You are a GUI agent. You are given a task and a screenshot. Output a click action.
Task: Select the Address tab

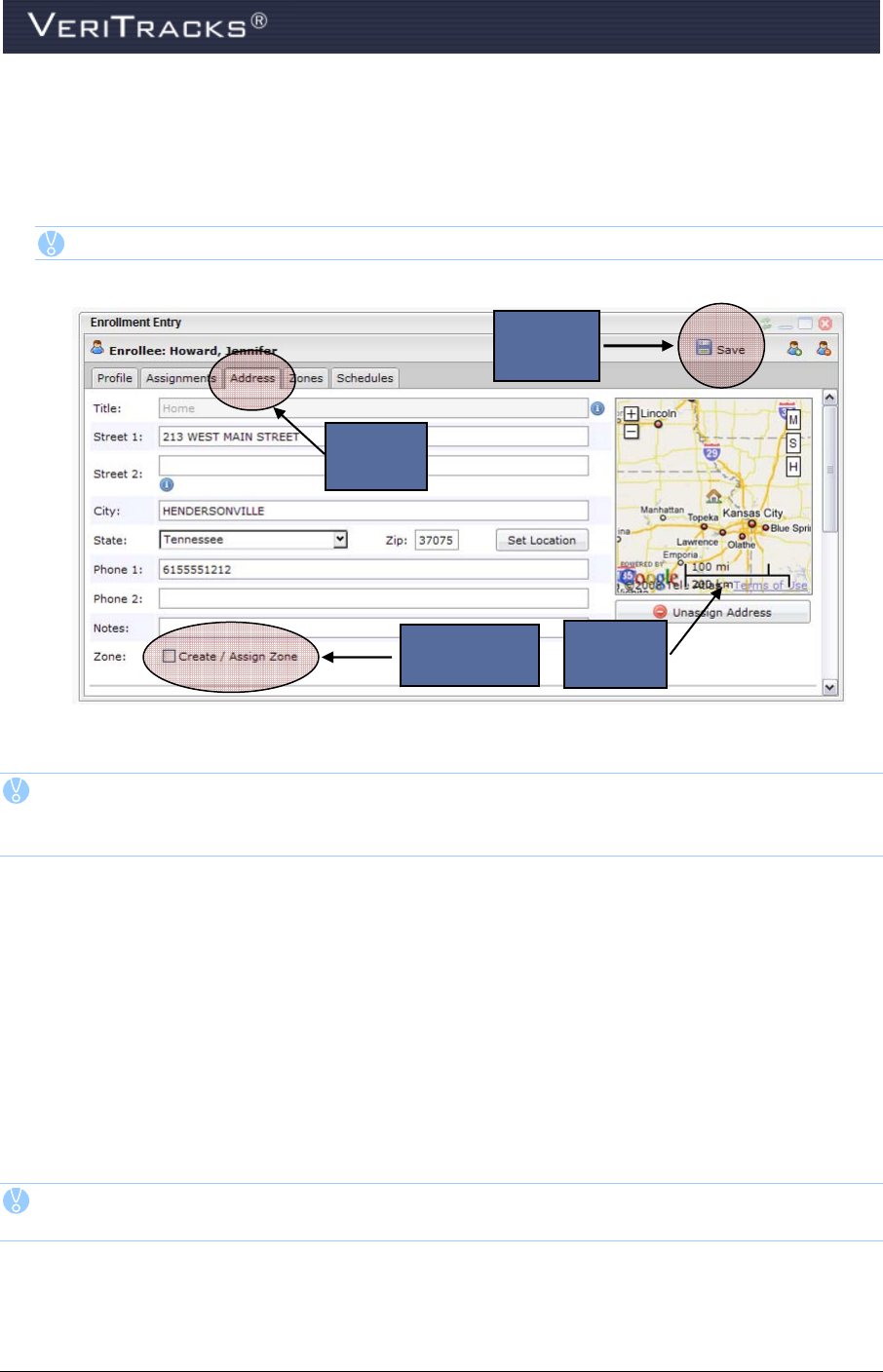click(x=252, y=378)
